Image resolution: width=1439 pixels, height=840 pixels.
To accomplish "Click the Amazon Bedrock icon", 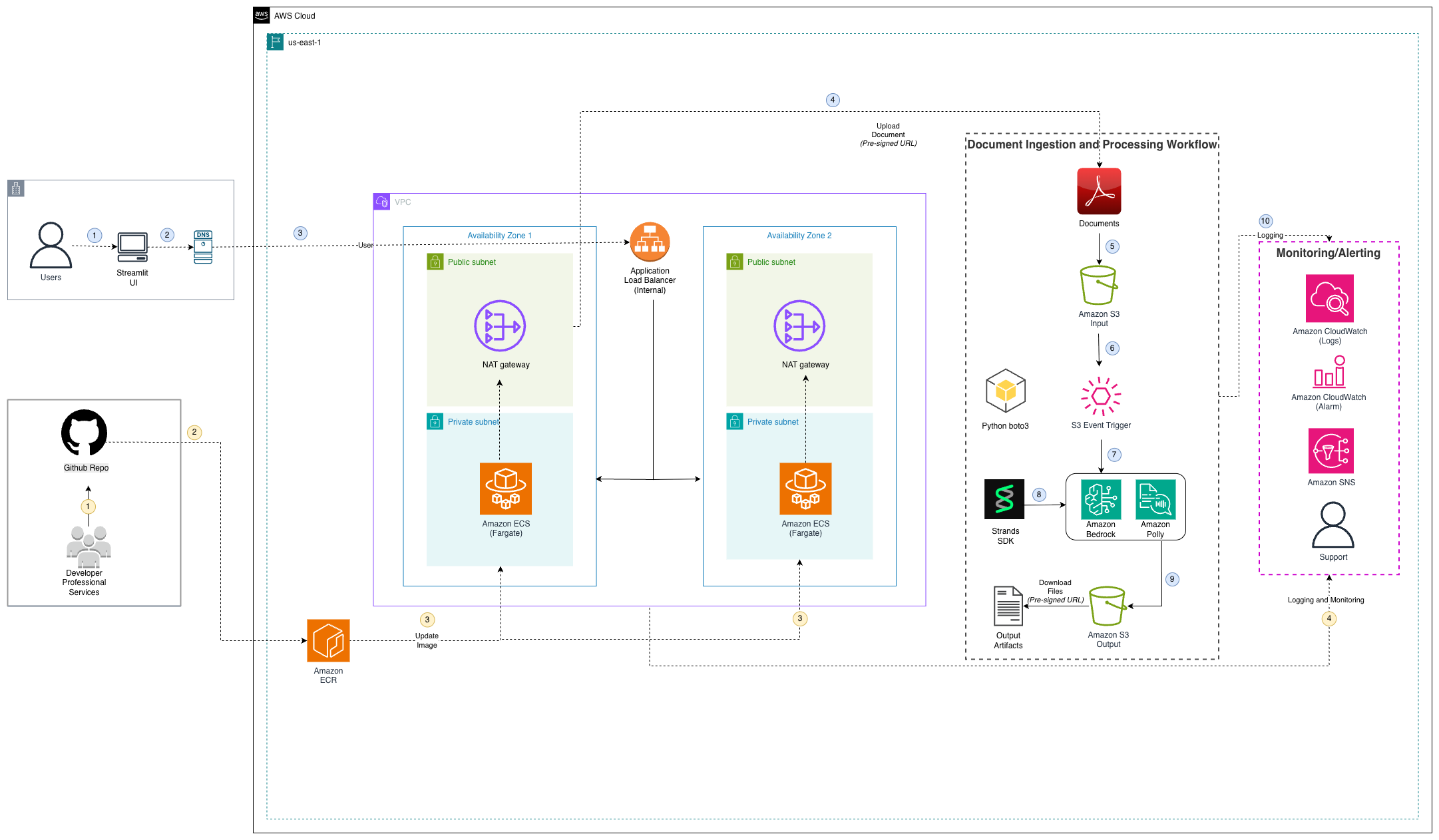I will pos(1101,499).
